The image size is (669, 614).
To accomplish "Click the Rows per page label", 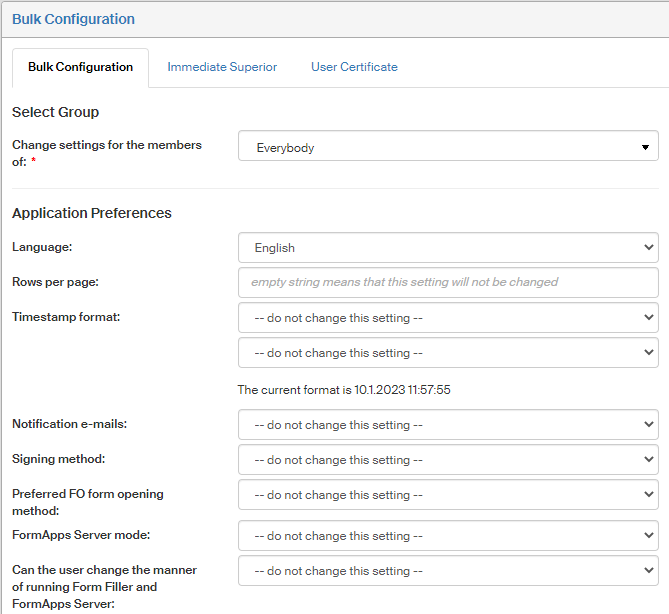I will click(54, 281).
